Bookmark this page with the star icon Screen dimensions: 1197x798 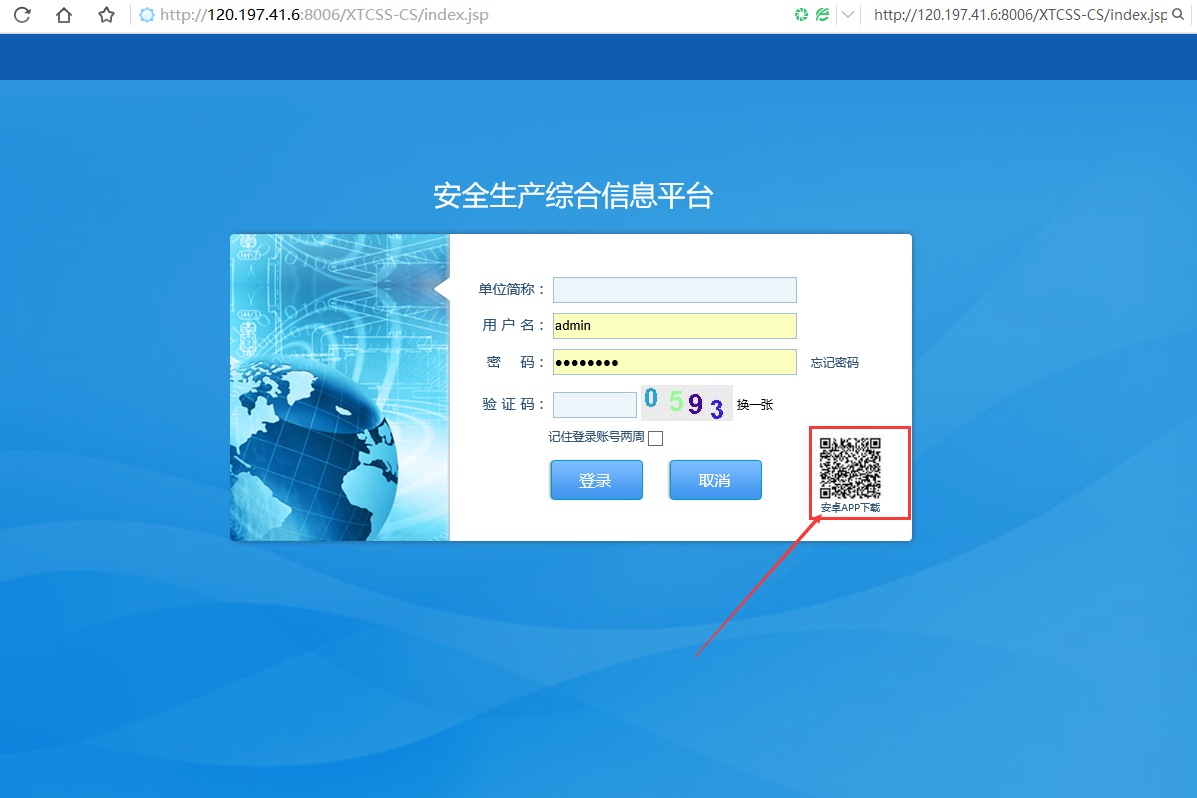pyautogui.click(x=106, y=15)
